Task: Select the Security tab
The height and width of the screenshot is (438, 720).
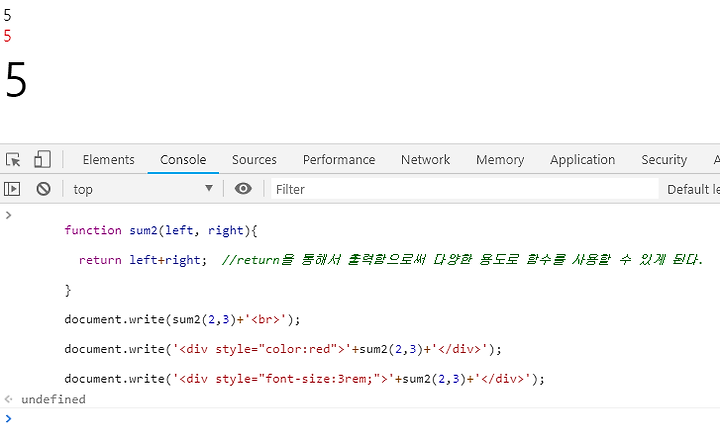Action: pyautogui.click(x=664, y=160)
